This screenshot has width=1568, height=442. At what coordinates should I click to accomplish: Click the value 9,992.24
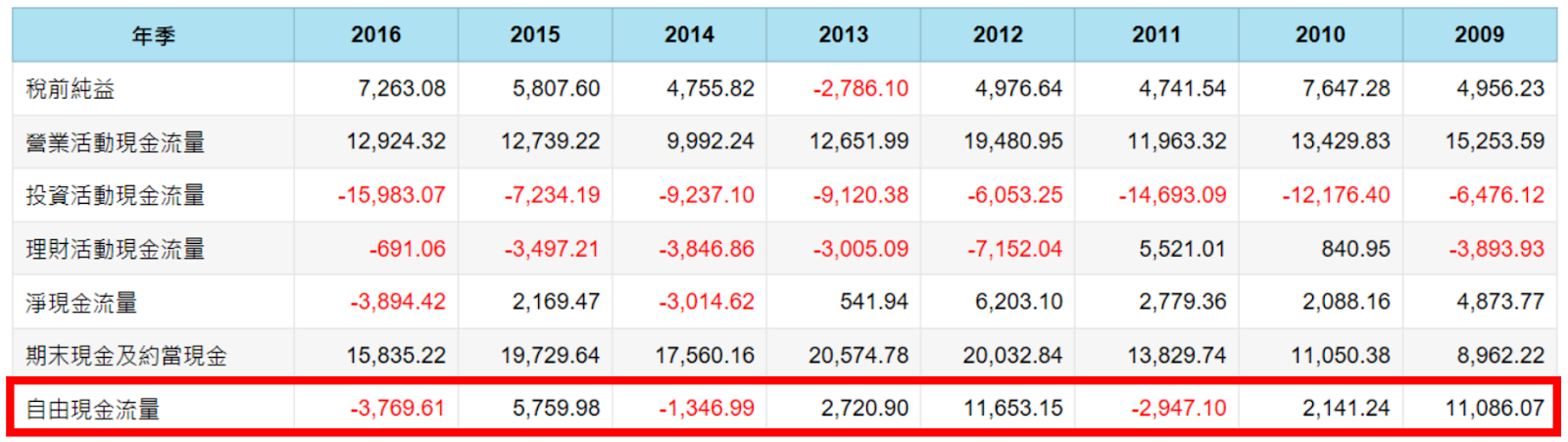click(x=710, y=142)
